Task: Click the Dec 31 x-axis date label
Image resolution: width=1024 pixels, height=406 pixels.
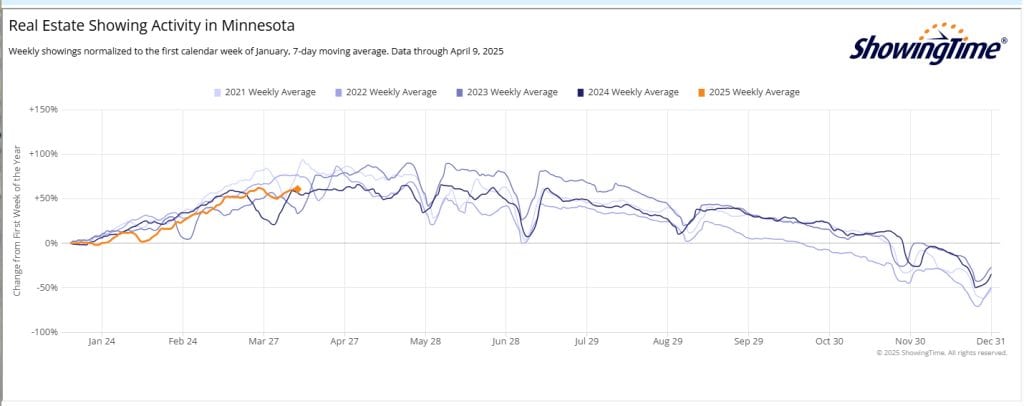Action: point(989,342)
